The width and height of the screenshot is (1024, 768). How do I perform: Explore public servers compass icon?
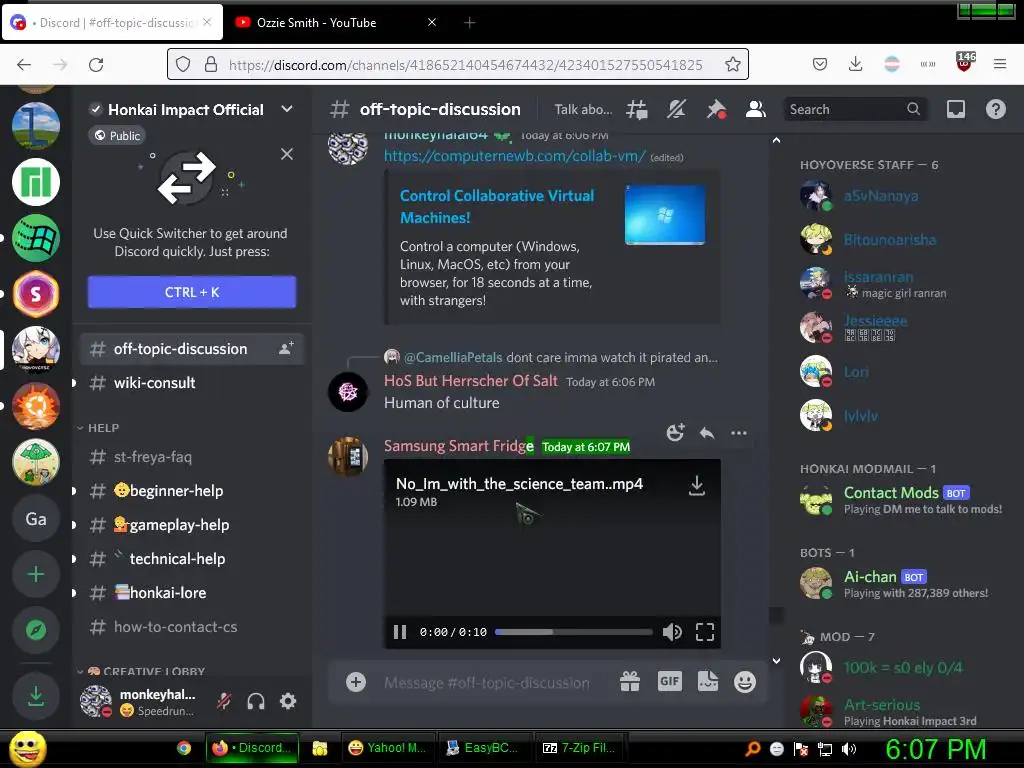(36, 630)
